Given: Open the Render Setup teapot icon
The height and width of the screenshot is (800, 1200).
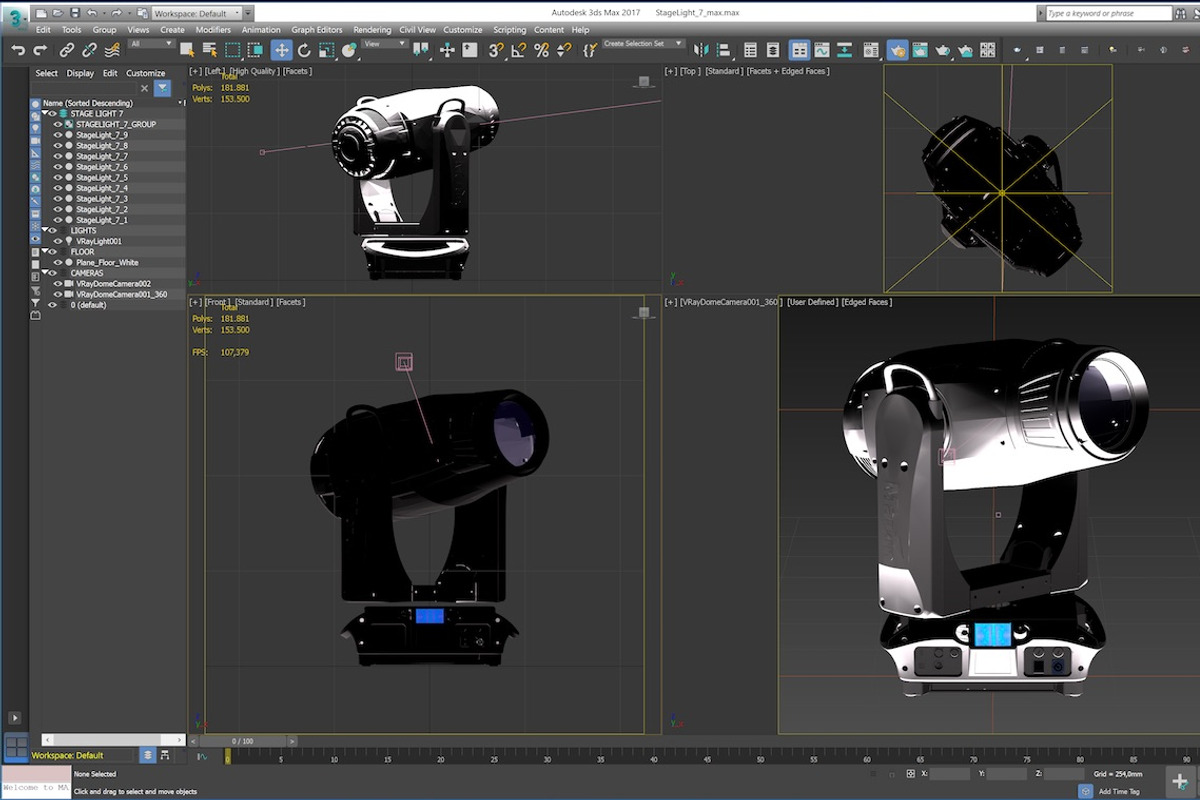Looking at the screenshot, I should click(x=897, y=50).
